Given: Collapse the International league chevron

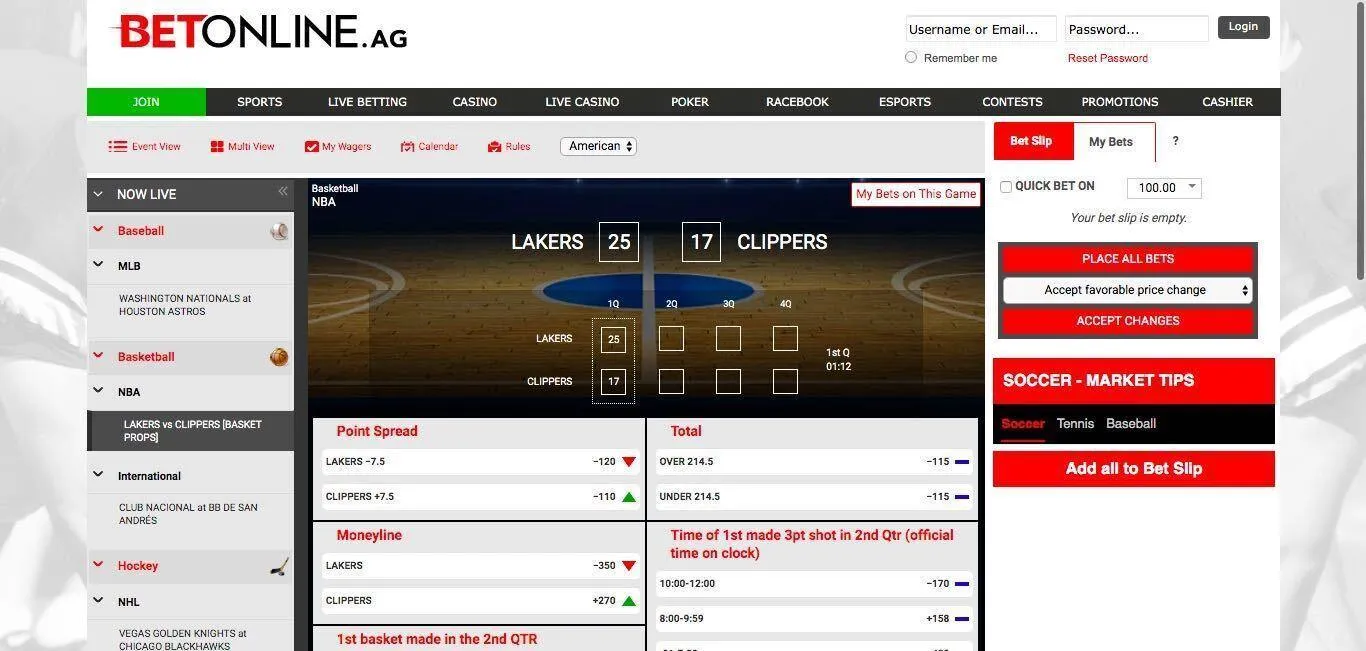Looking at the screenshot, I should pos(98,475).
